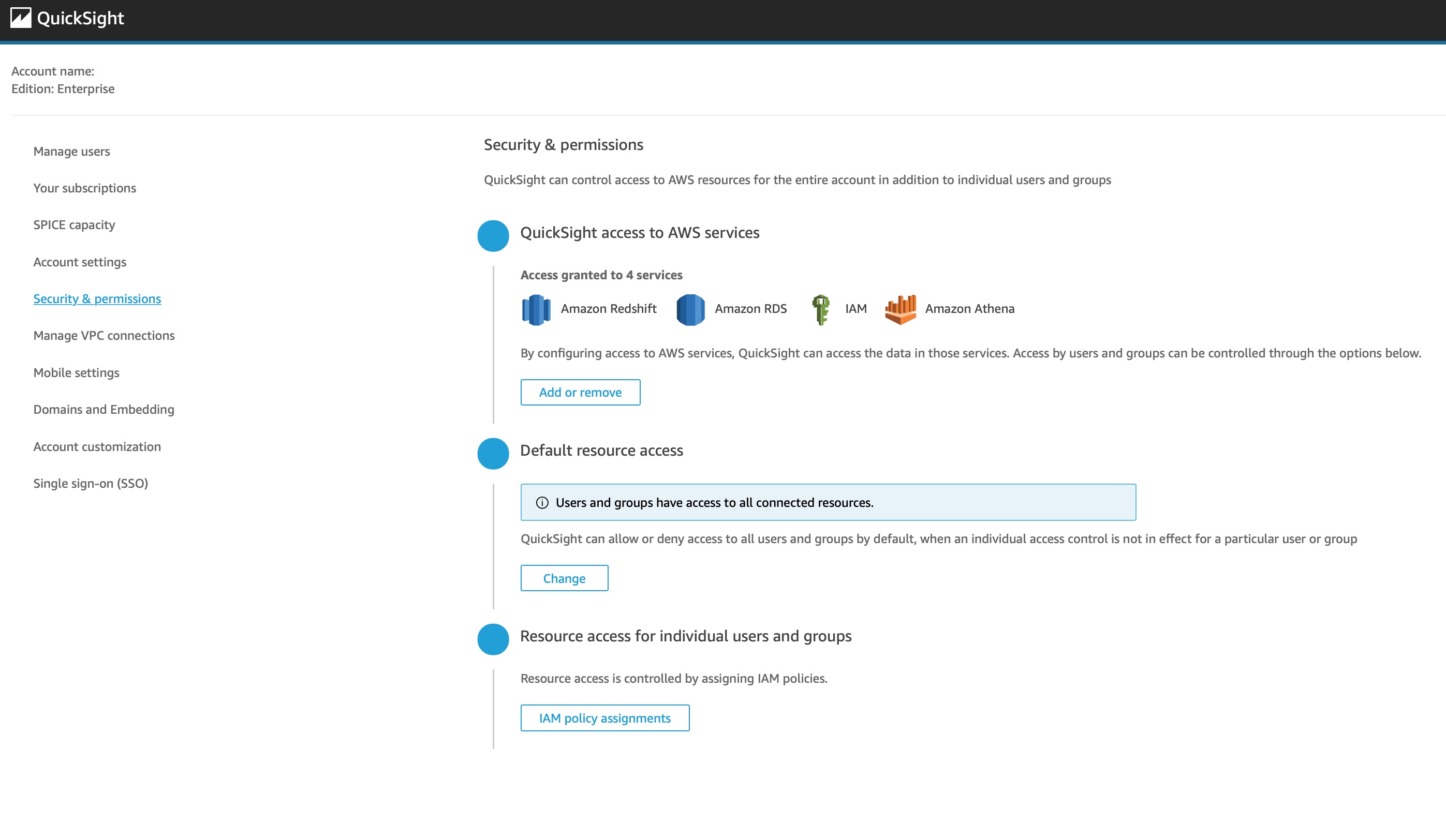Open the Security & permissions settings page
This screenshot has height=840, width=1446.
tap(96, 298)
